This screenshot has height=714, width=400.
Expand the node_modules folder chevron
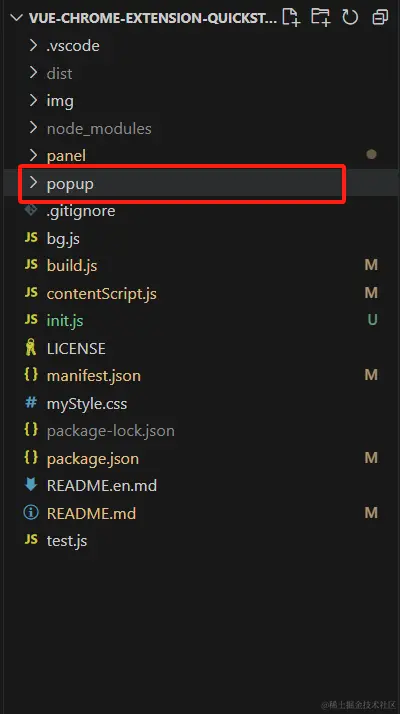33,128
